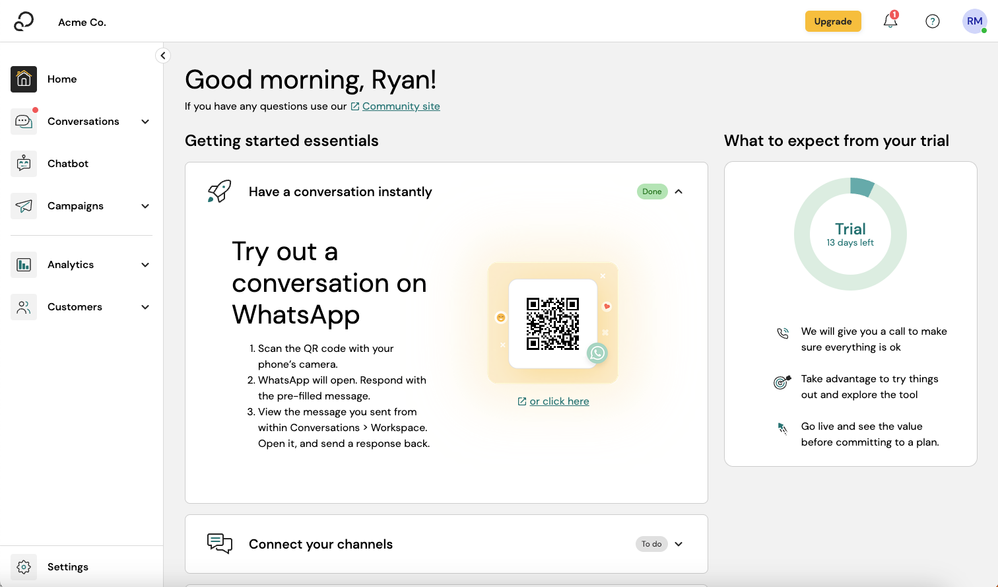Click the We will give you a call text
Viewport: 998px width, 587px height.
coord(874,339)
